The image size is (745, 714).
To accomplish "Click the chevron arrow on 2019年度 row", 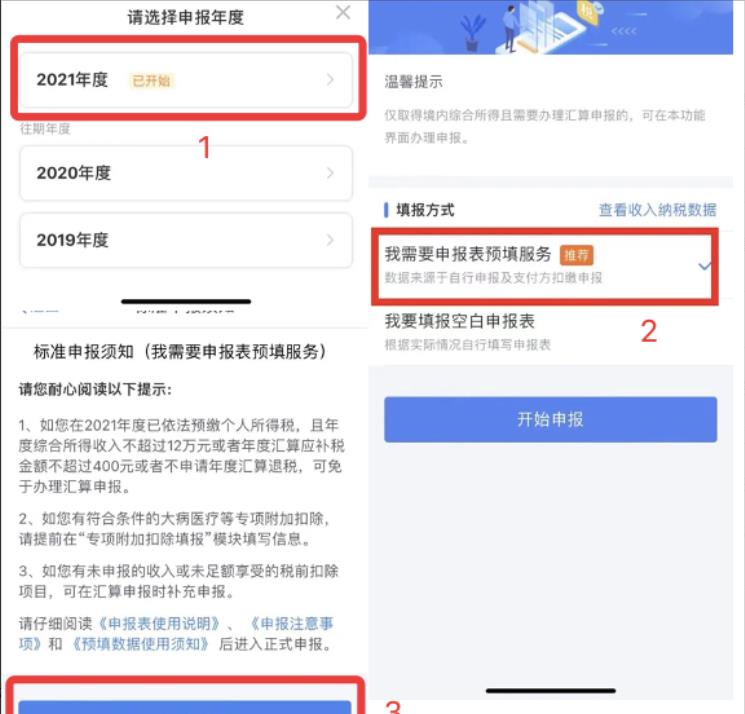I will [330, 240].
